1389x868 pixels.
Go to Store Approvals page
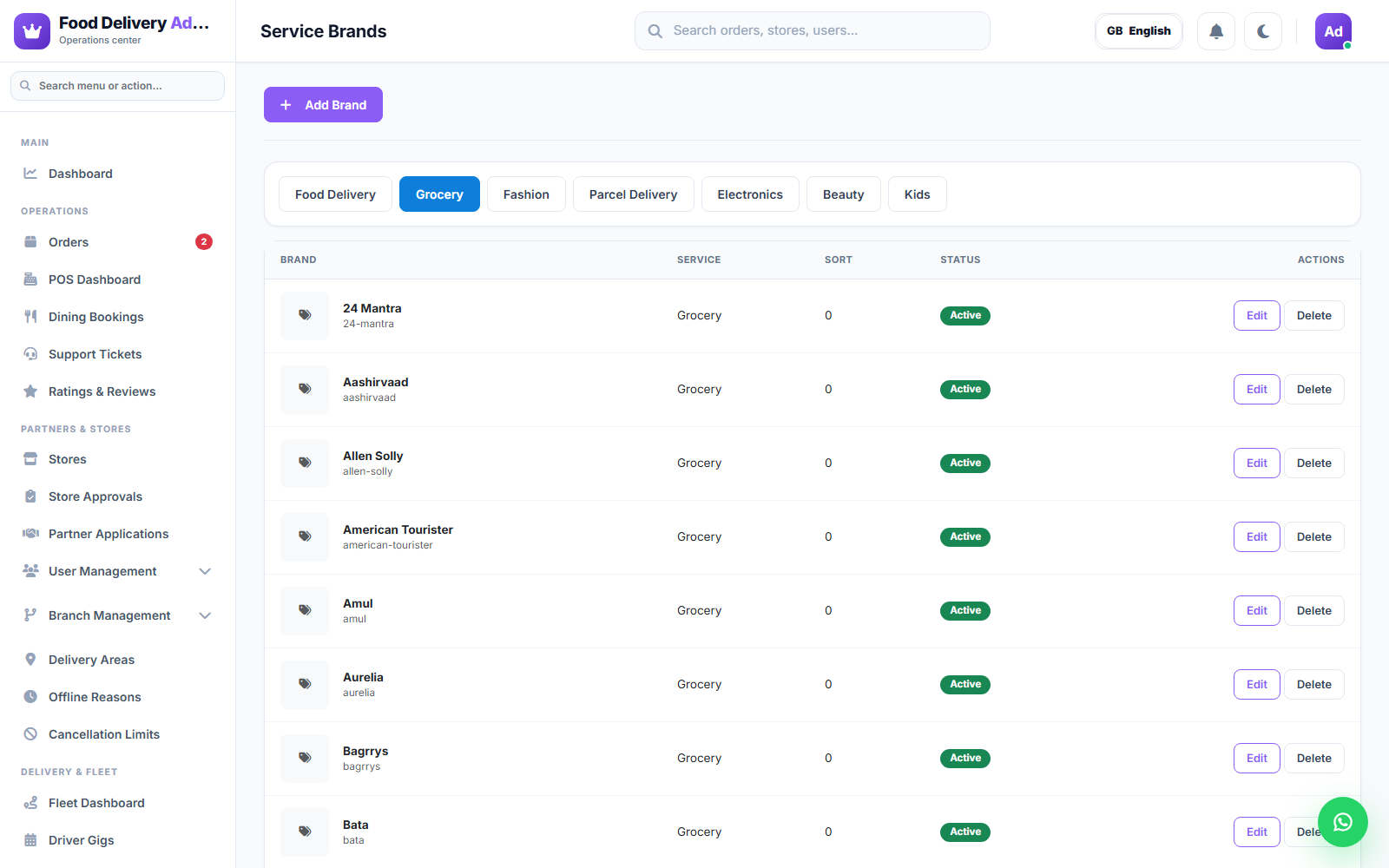click(x=117, y=496)
